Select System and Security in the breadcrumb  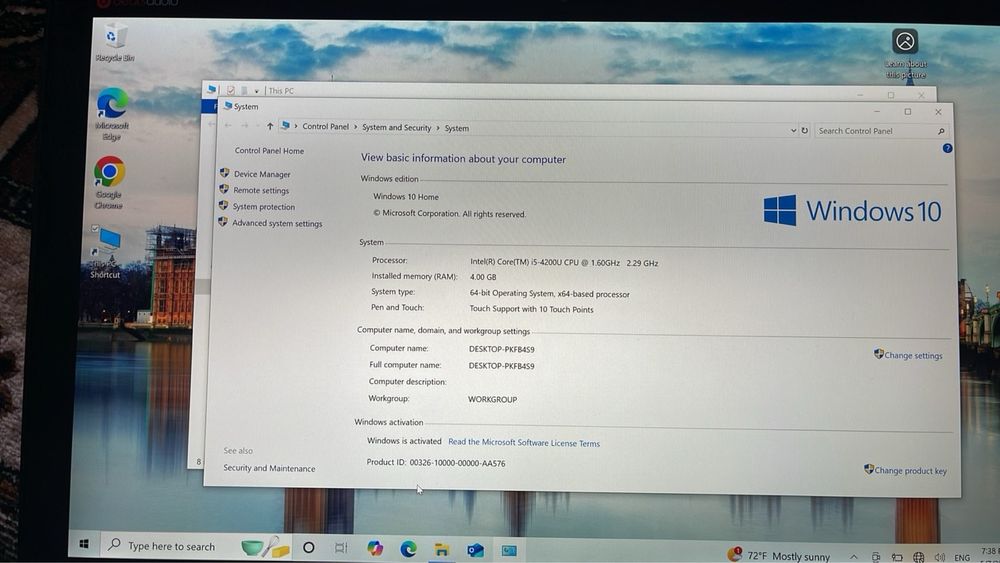(397, 128)
